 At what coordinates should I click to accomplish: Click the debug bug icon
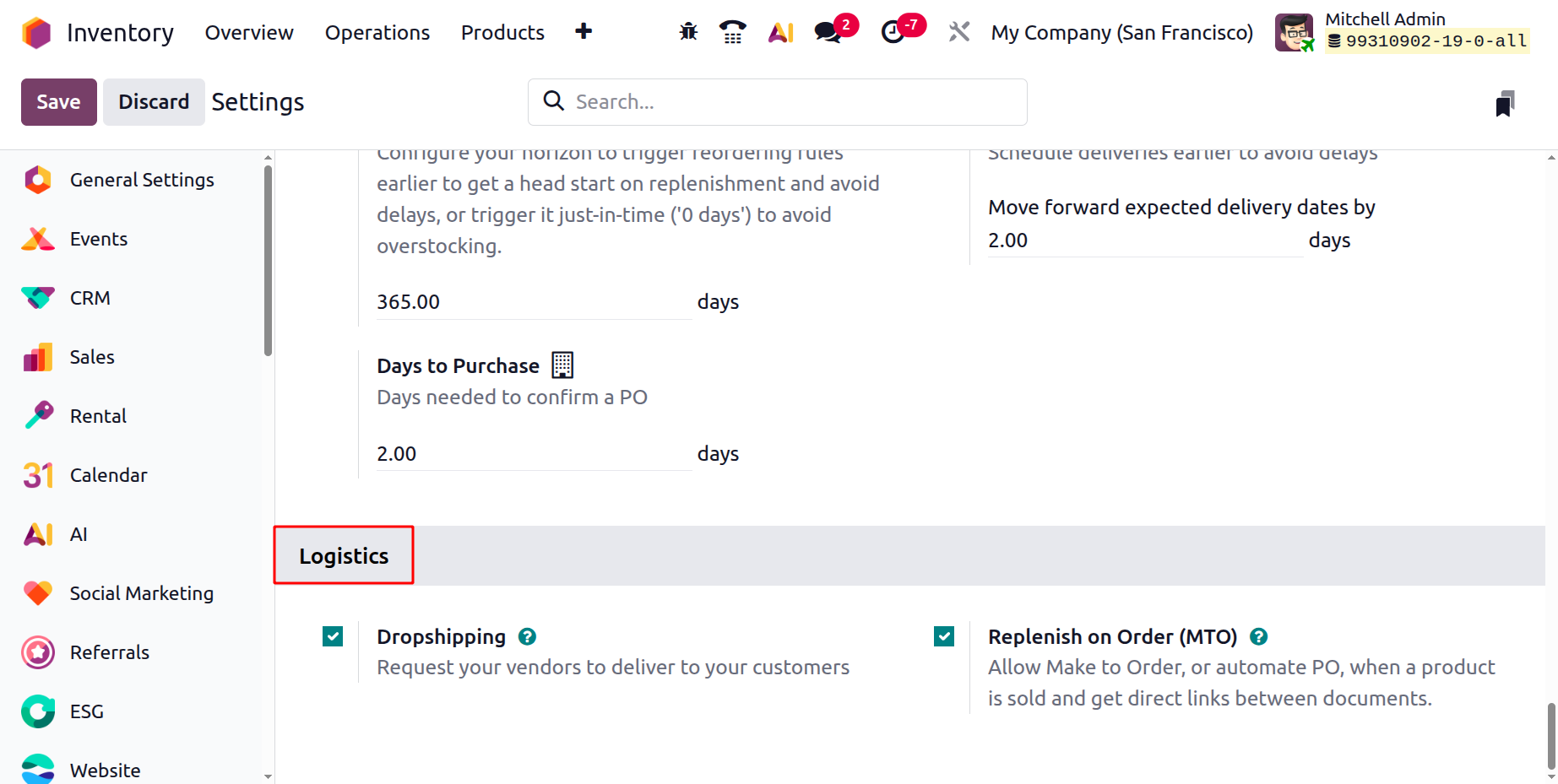(688, 32)
